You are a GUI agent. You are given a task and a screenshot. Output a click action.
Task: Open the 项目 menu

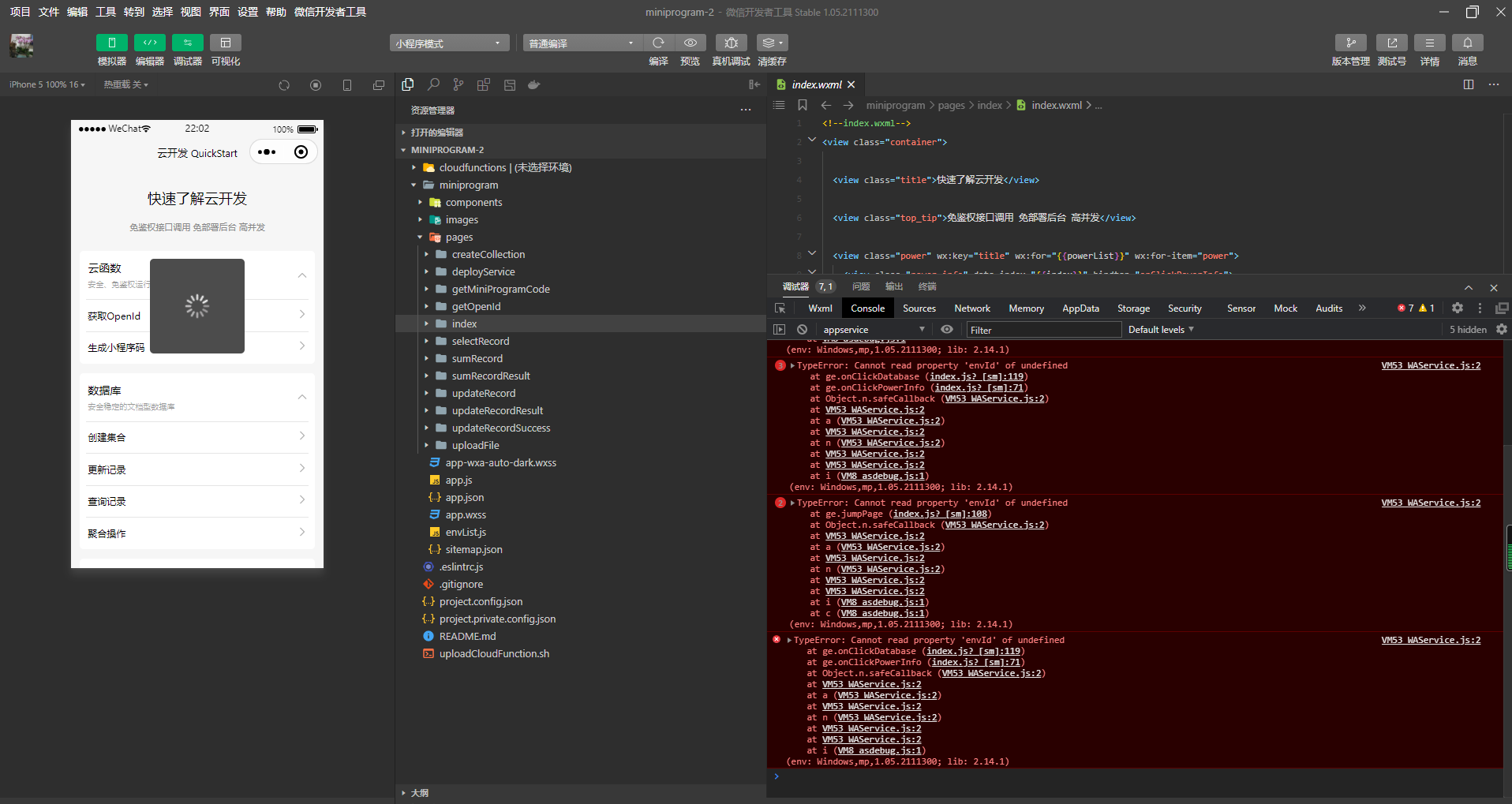20,12
